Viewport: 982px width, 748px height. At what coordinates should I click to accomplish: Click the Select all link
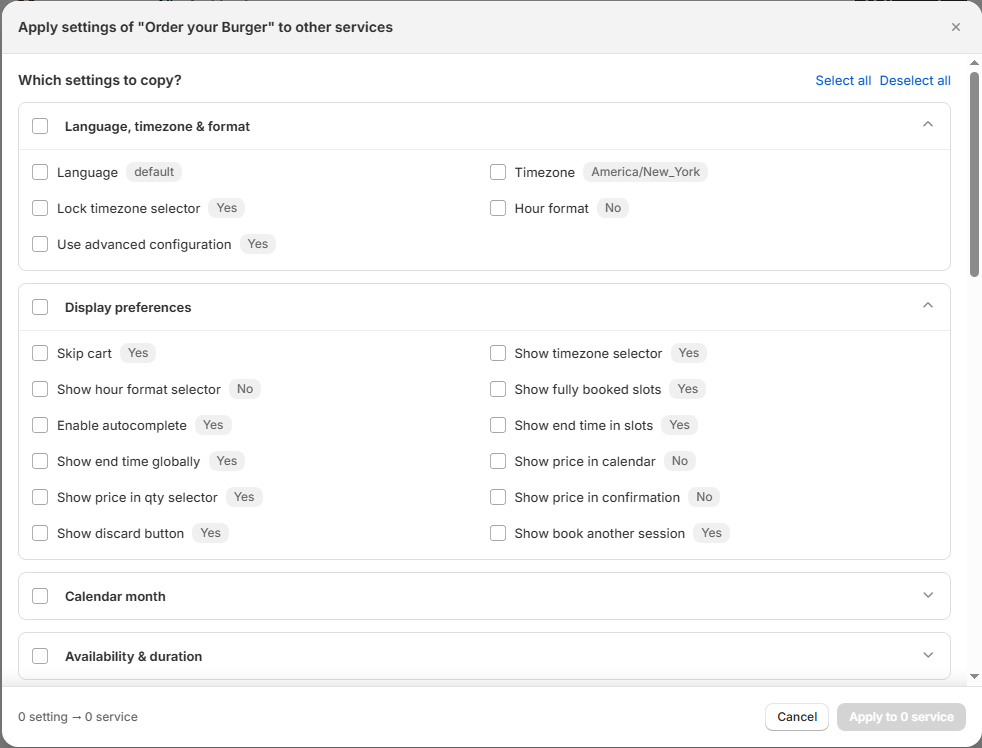click(843, 80)
